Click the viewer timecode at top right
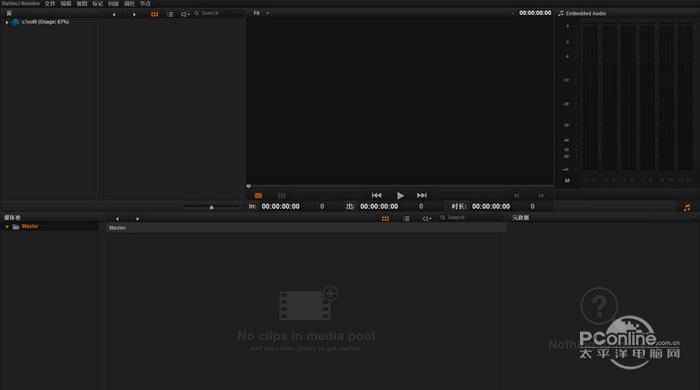The width and height of the screenshot is (700, 390). point(535,13)
